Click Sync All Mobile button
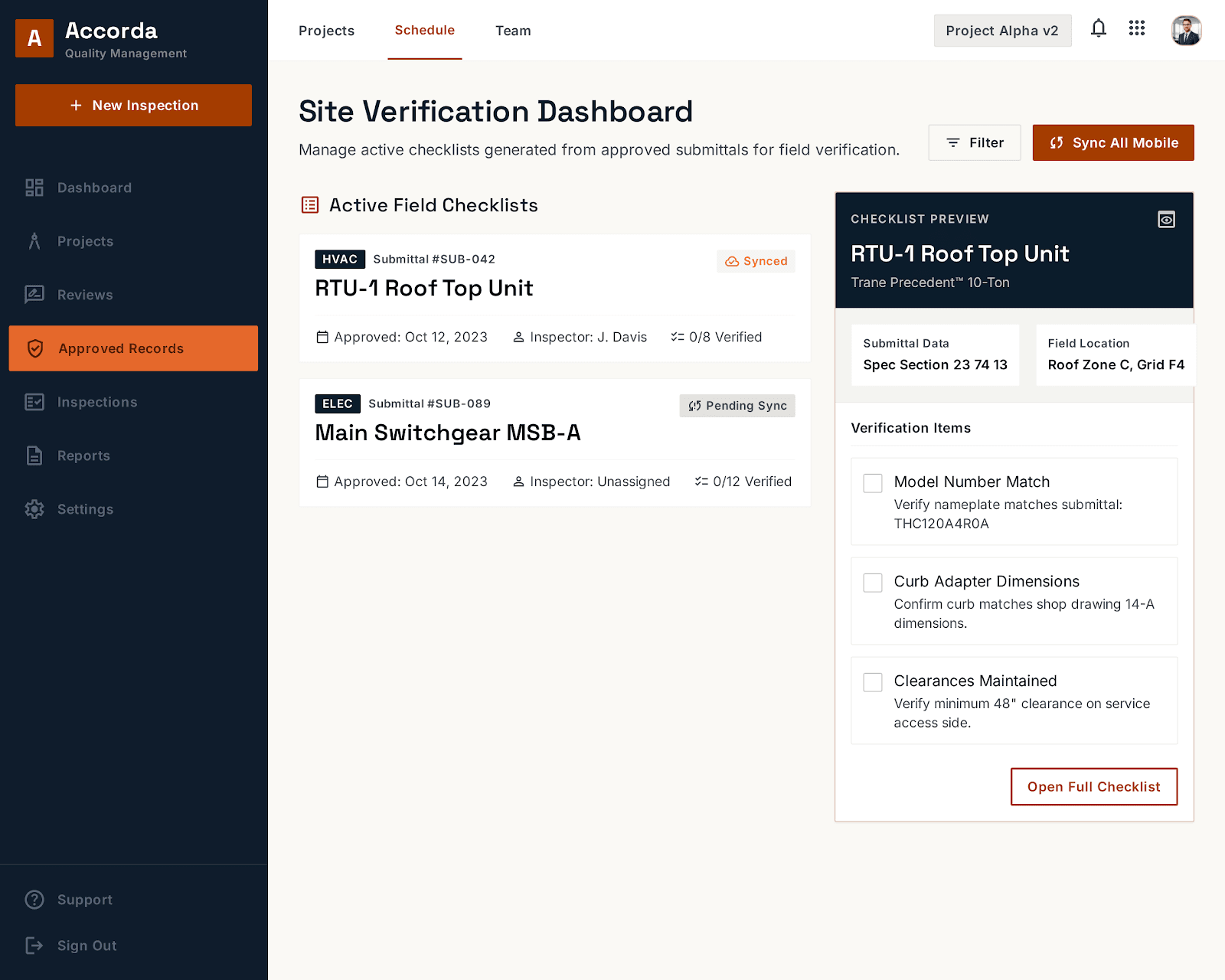1225x980 pixels. (x=1113, y=142)
